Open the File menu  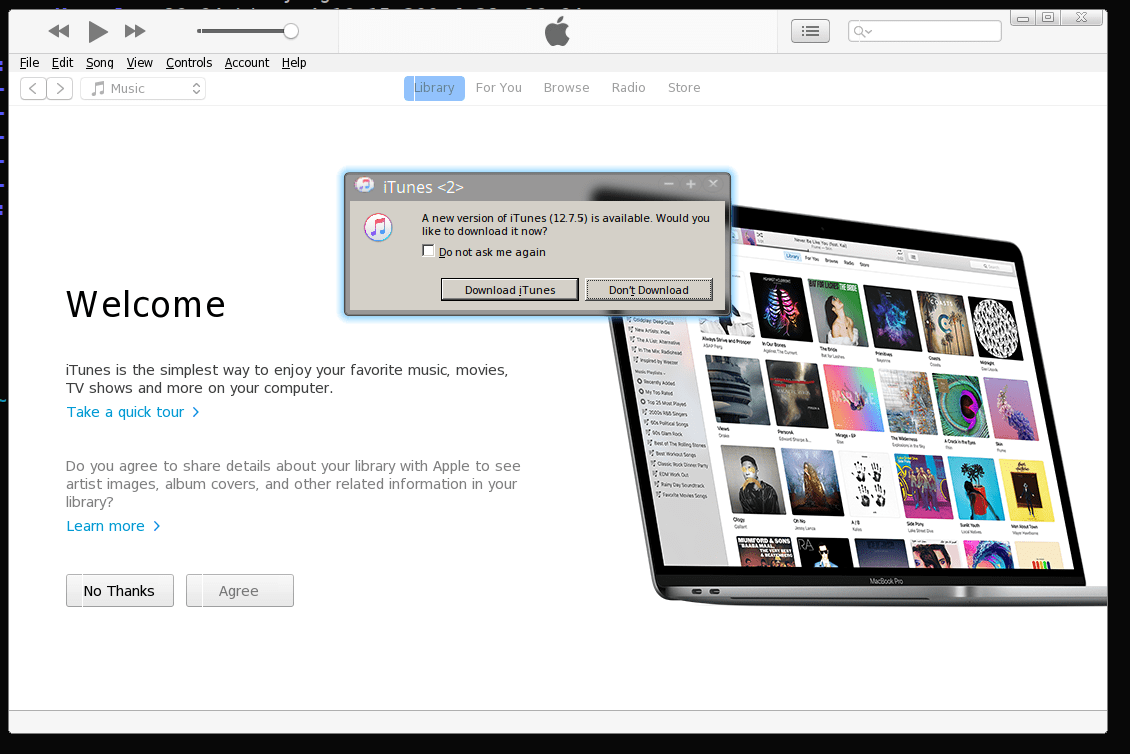29,62
